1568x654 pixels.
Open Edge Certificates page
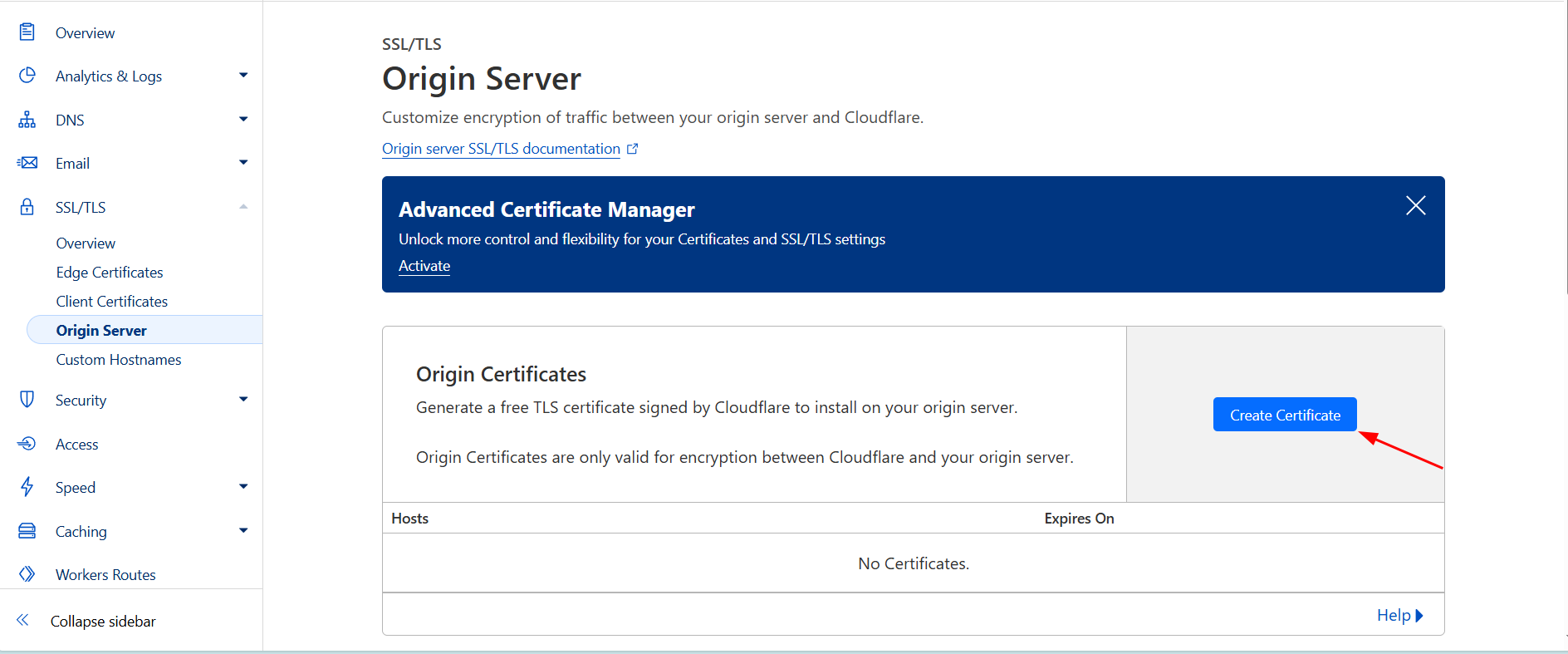click(110, 273)
